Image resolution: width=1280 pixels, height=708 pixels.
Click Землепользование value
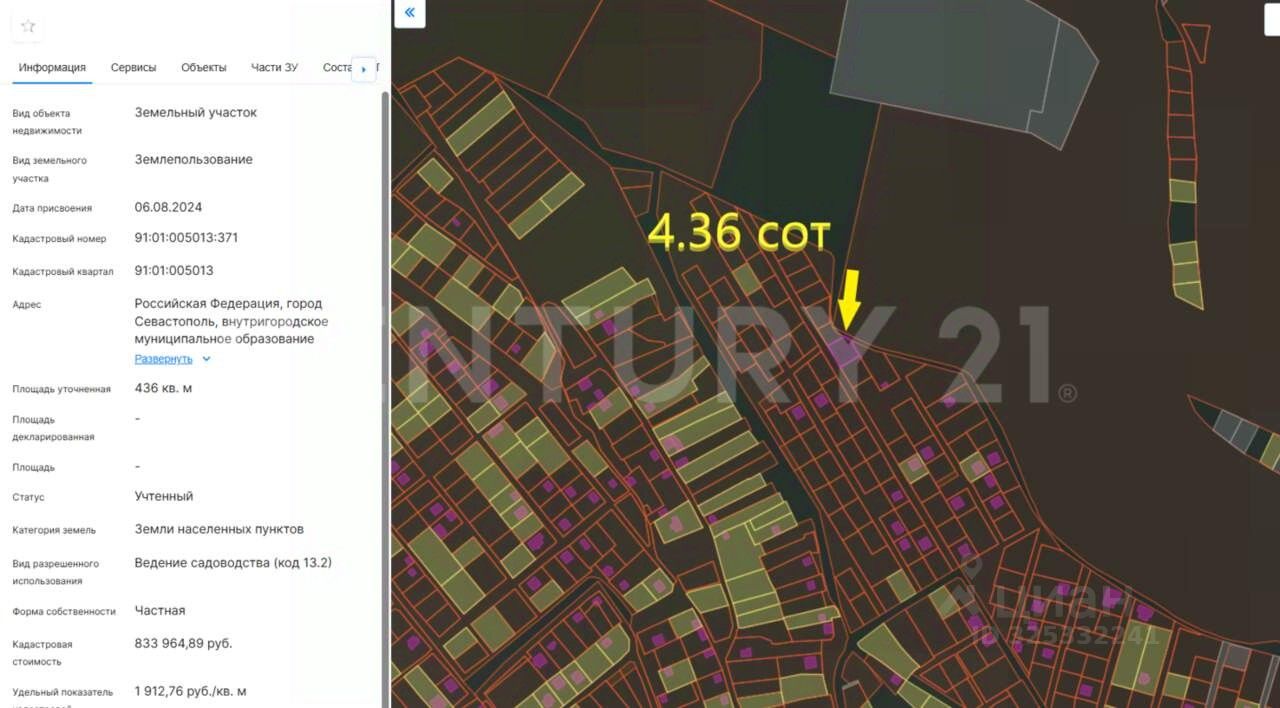point(194,159)
